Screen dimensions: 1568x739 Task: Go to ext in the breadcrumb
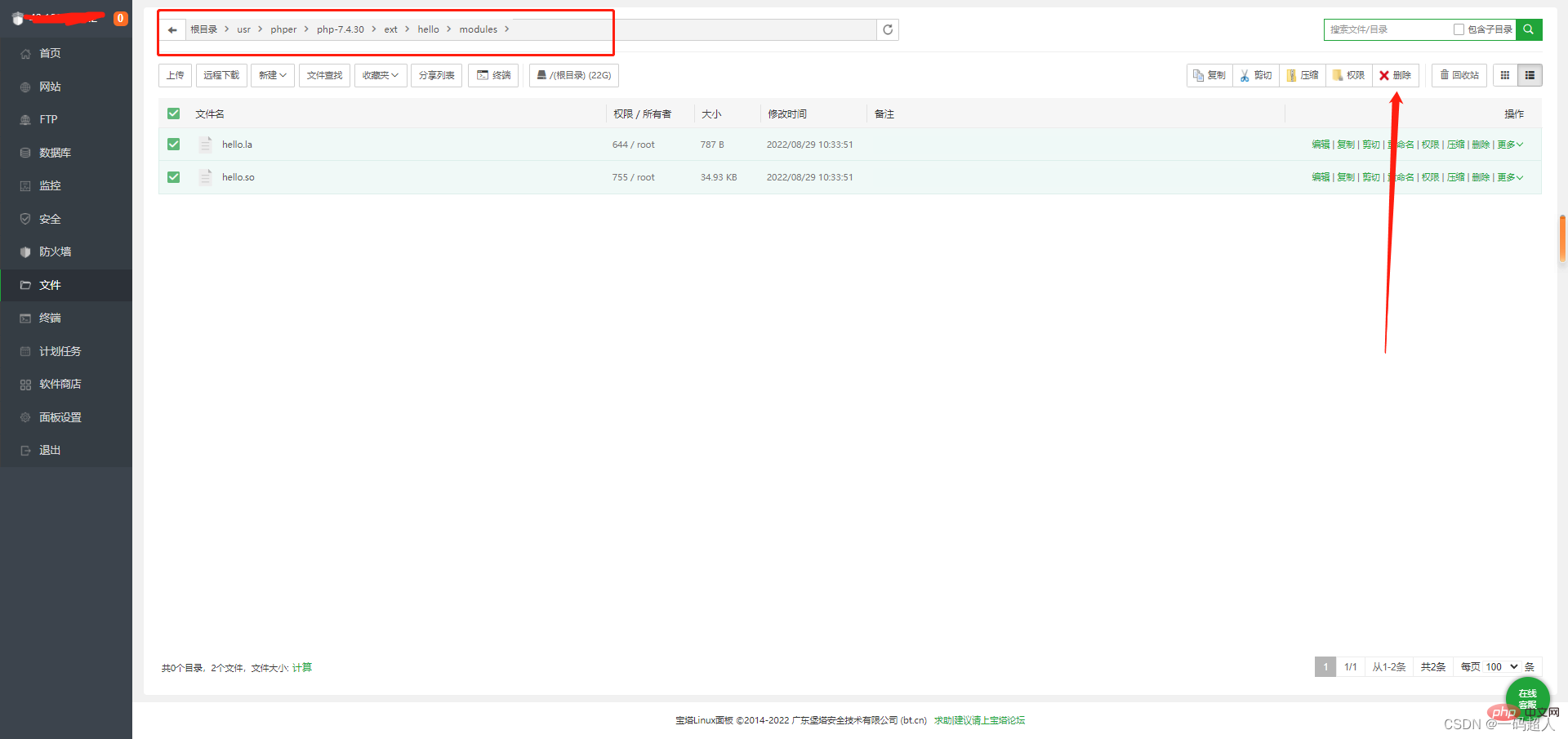[x=391, y=29]
